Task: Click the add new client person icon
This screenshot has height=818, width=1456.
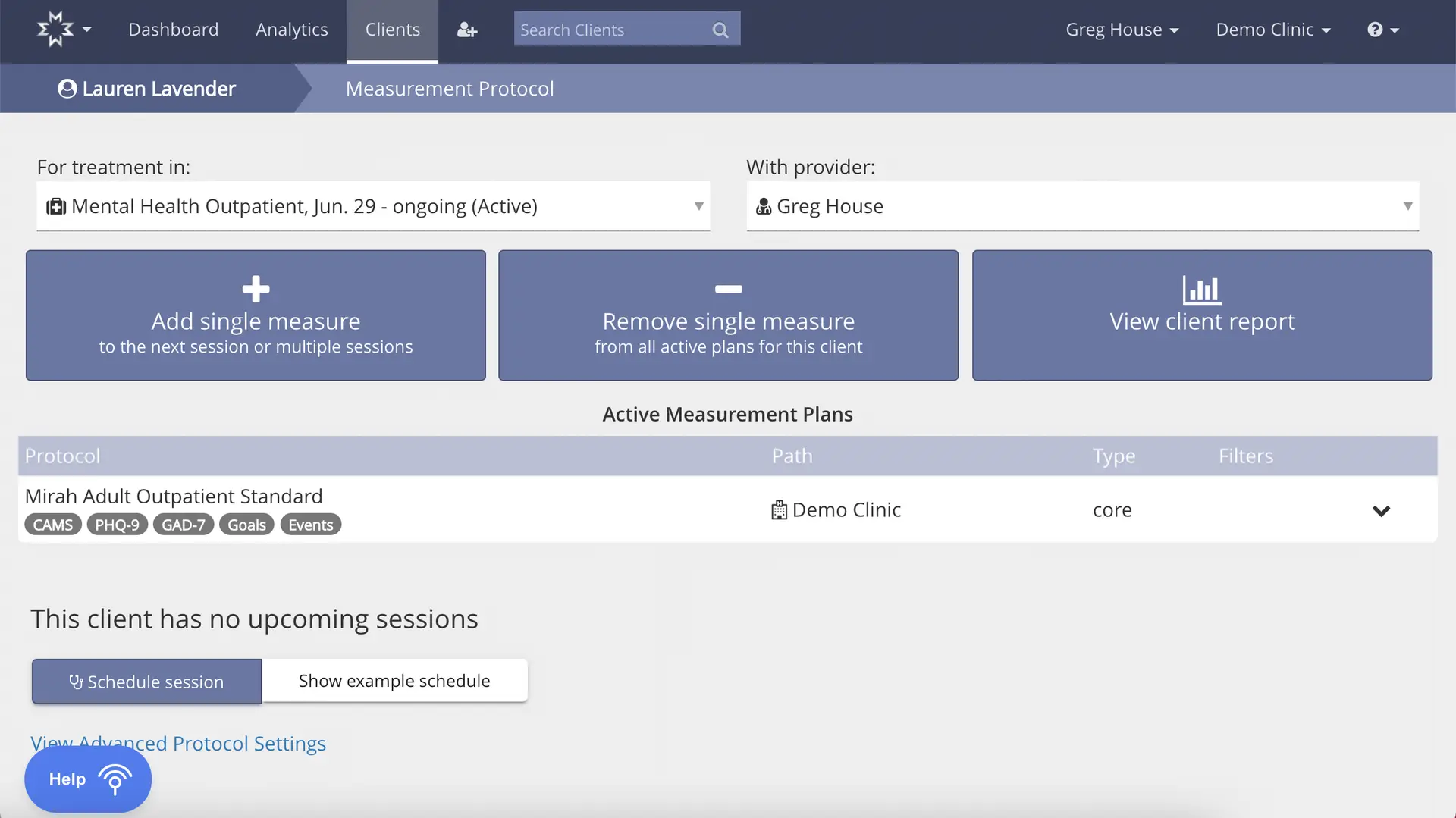Action: 468,30
